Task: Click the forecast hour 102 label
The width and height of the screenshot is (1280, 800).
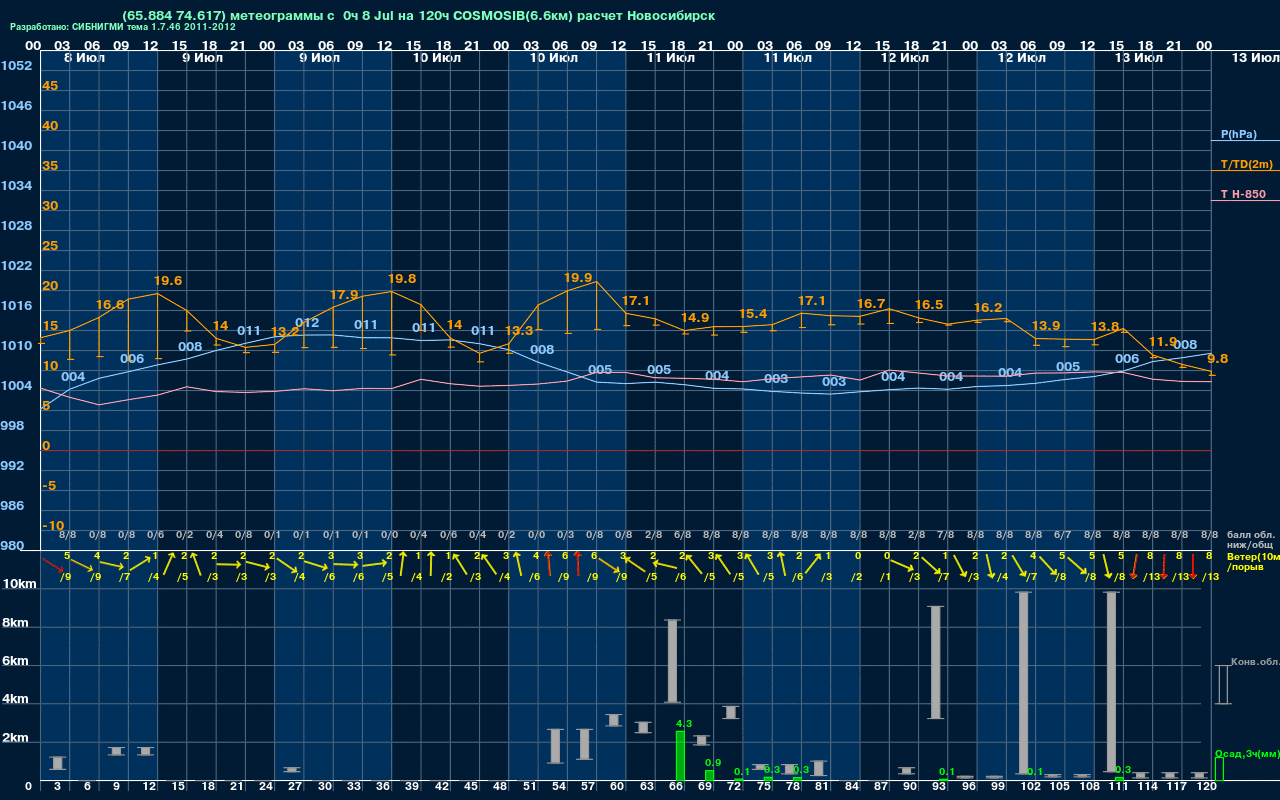Action: [1030, 787]
